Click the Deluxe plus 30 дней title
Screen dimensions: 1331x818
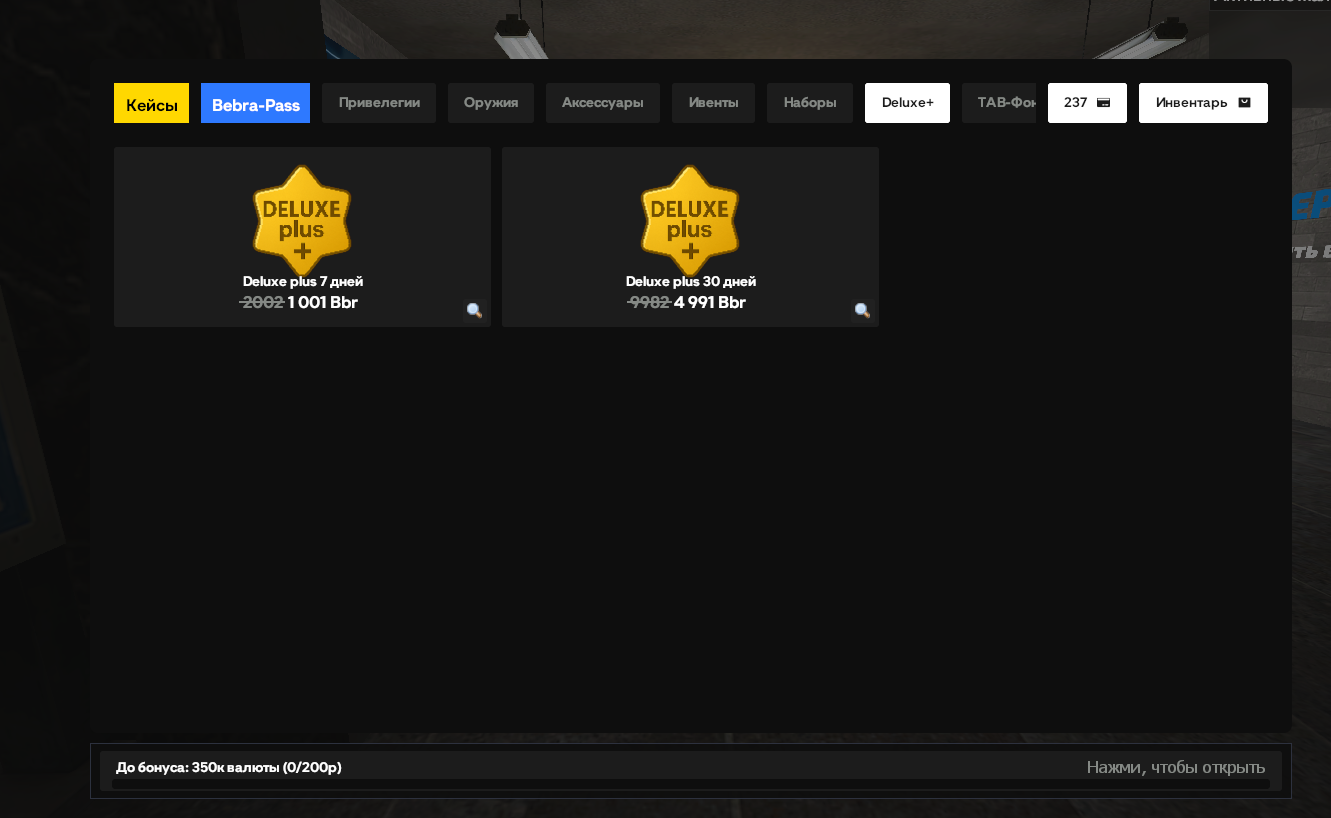click(x=691, y=282)
